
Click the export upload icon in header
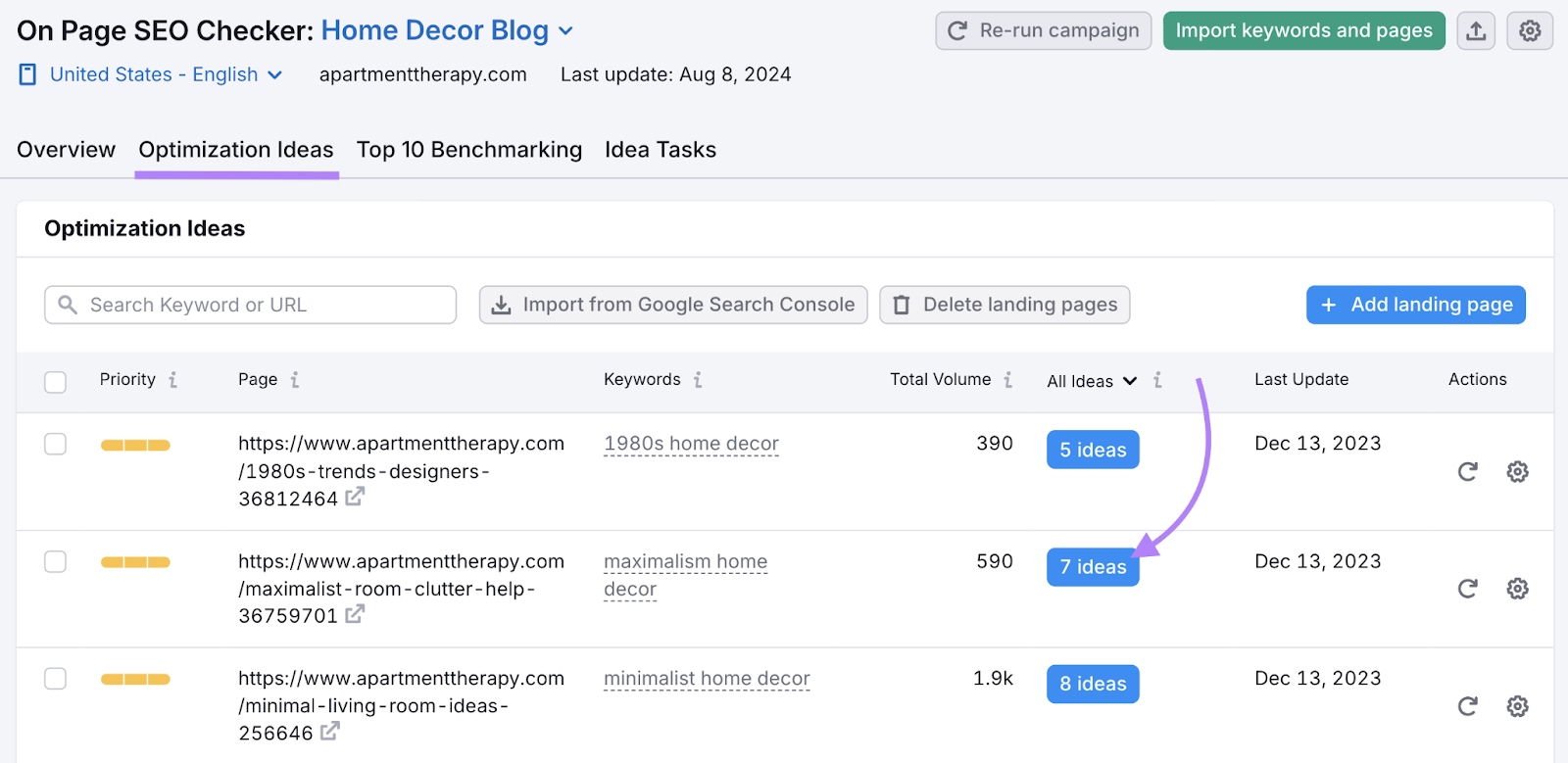point(1476,31)
